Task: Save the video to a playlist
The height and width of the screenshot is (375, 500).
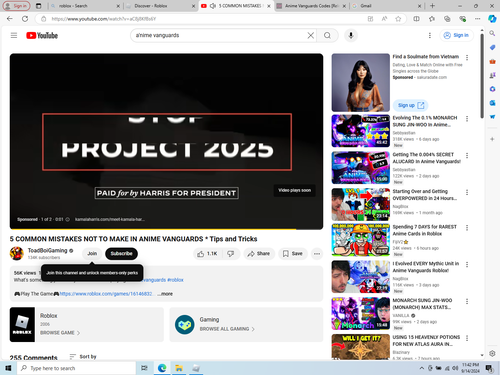Action: click(293, 254)
